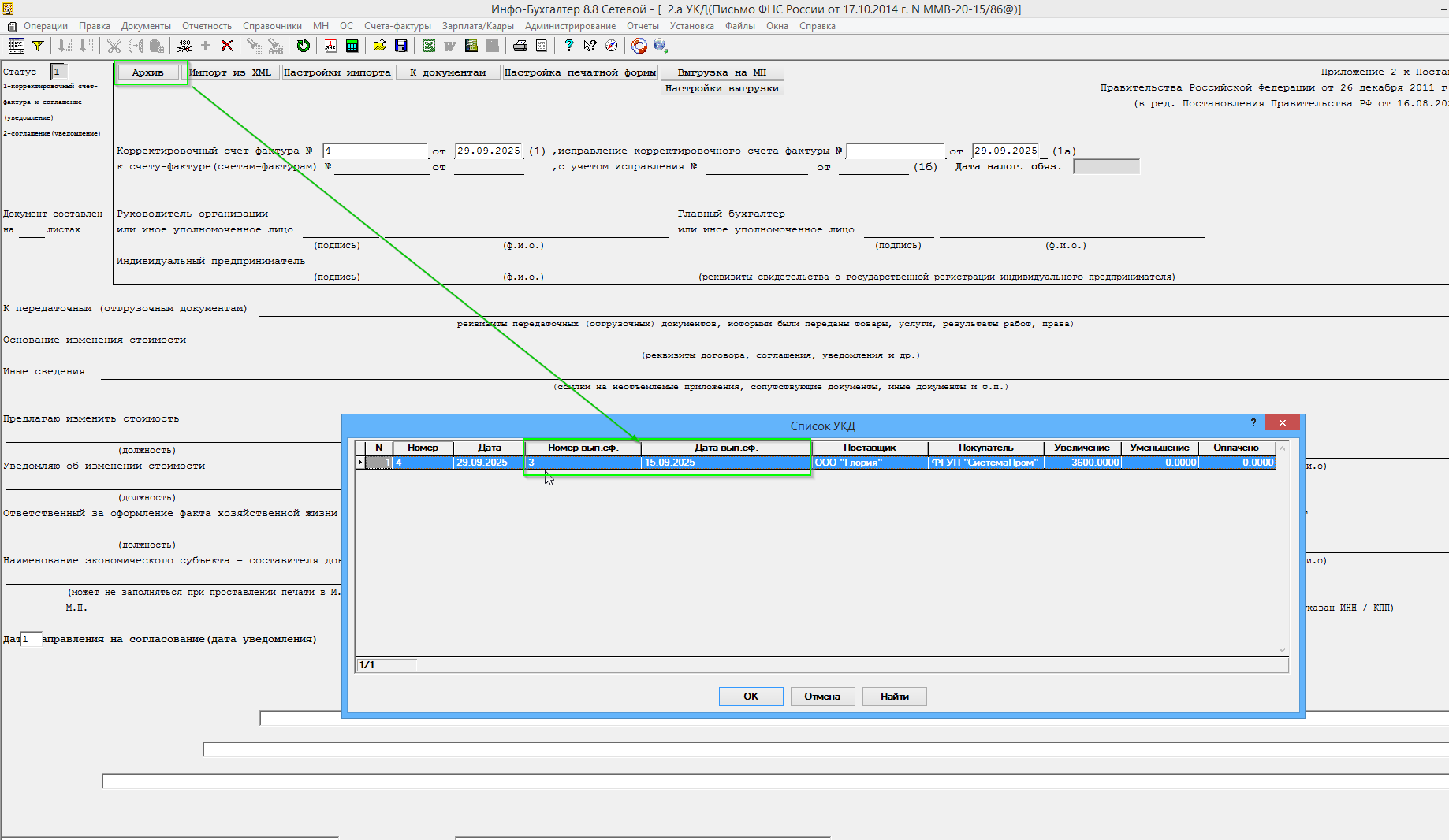Open the Справочники menu
Image resolution: width=1449 pixels, height=840 pixels.
[x=272, y=26]
